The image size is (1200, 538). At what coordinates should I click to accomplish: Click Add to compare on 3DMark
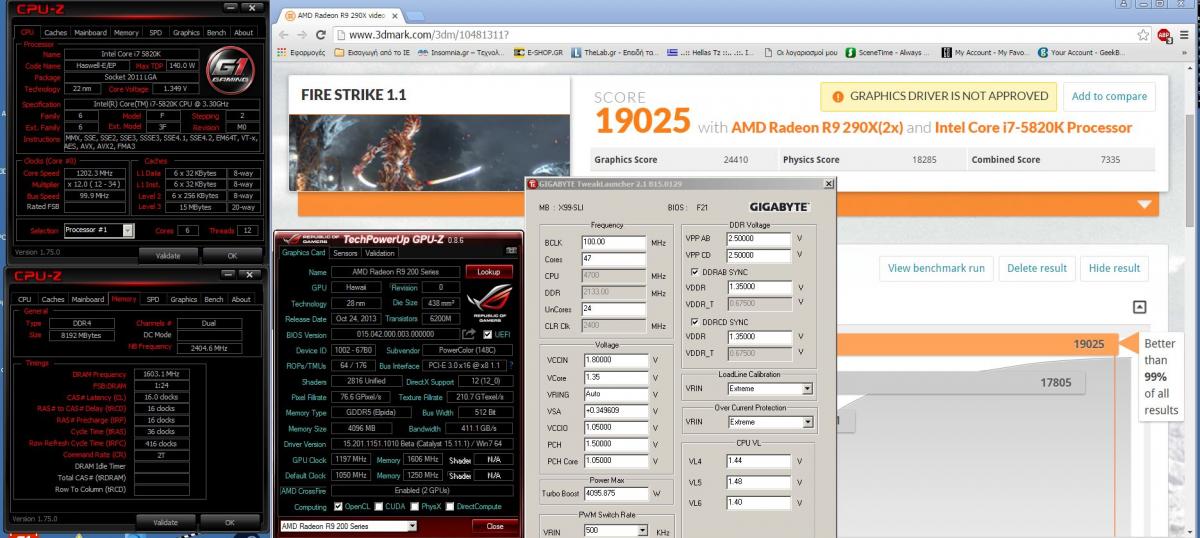tap(1109, 96)
